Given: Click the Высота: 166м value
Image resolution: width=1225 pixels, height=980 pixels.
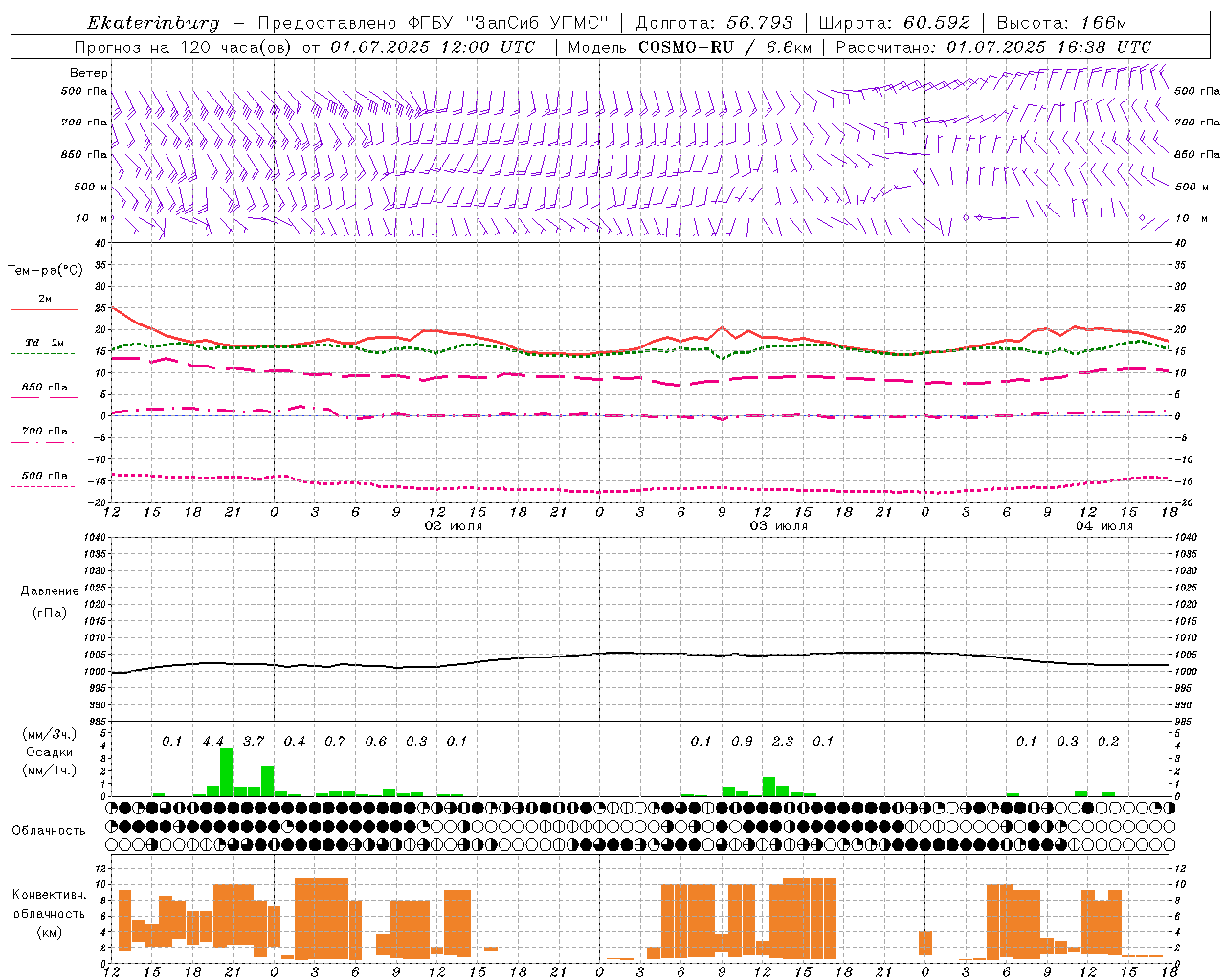Looking at the screenshot, I should coord(1061,23).
